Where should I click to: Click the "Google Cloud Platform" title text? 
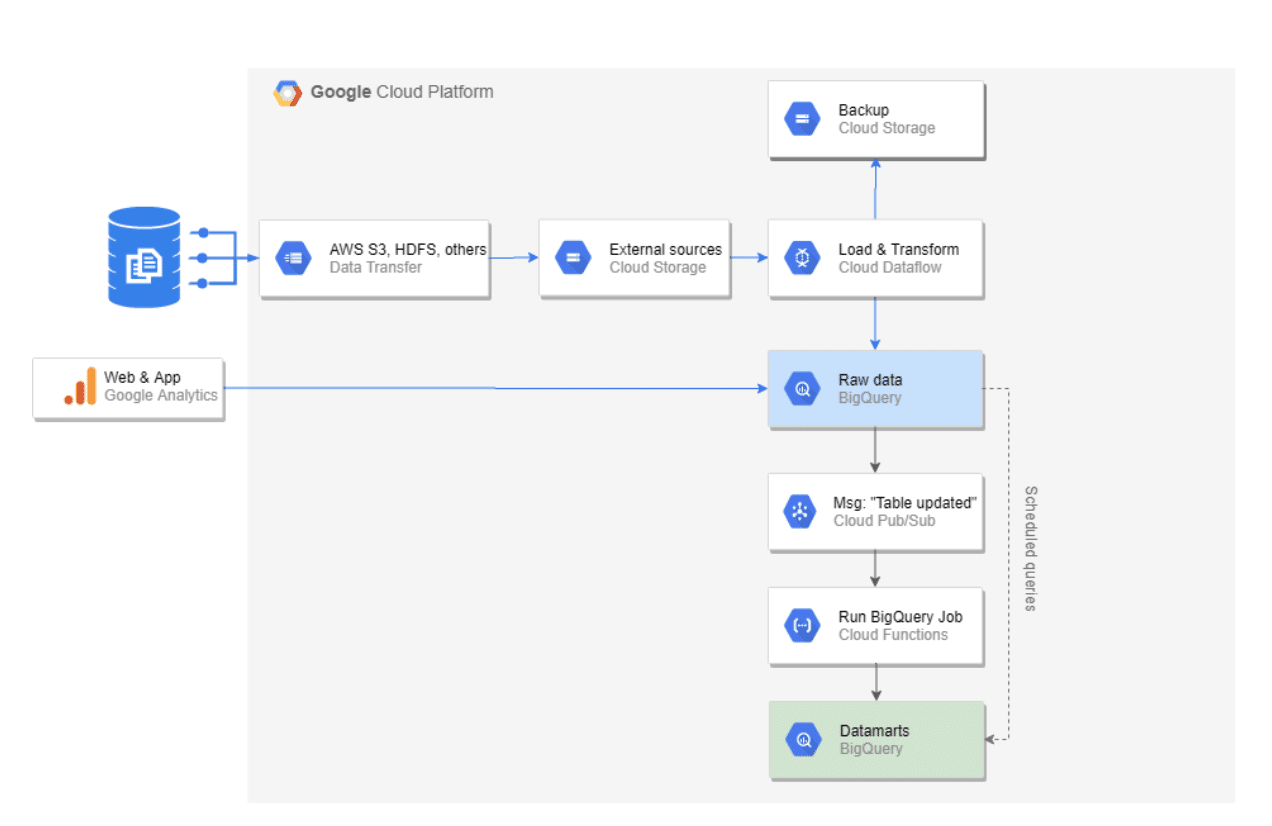pos(401,92)
